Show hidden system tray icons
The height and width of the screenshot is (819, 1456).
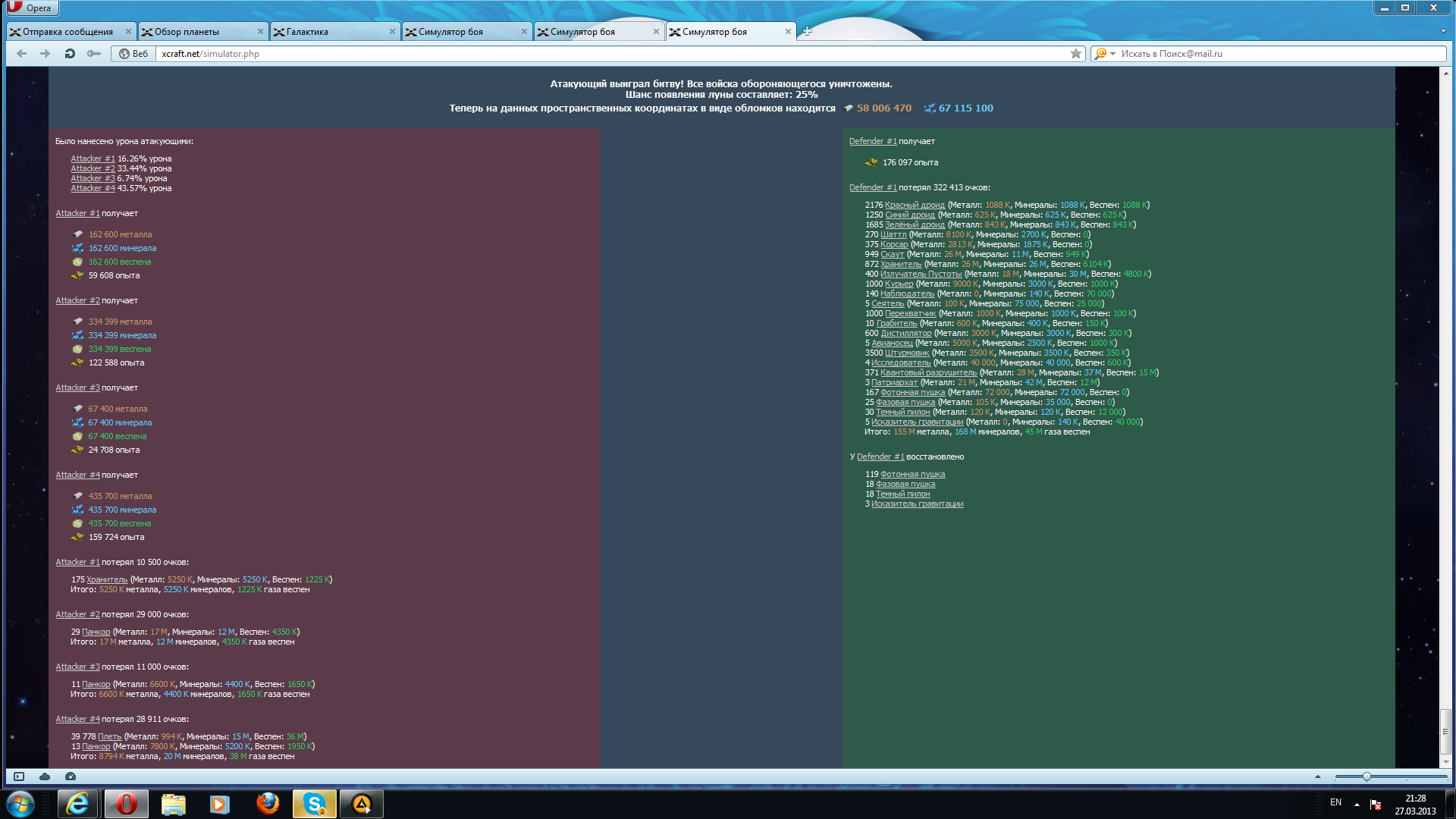click(1357, 804)
